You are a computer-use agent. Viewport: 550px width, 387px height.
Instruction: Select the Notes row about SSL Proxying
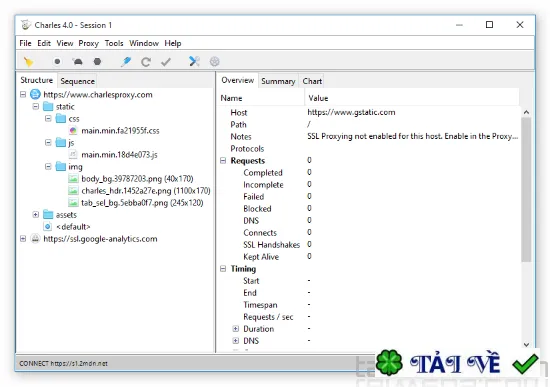(369, 136)
